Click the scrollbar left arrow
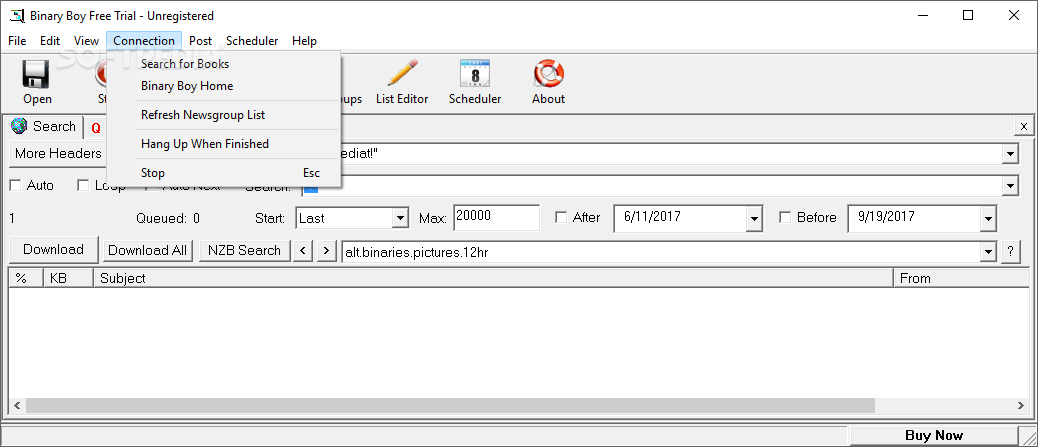Viewport: 1038px width, 447px height. click(x=17, y=405)
